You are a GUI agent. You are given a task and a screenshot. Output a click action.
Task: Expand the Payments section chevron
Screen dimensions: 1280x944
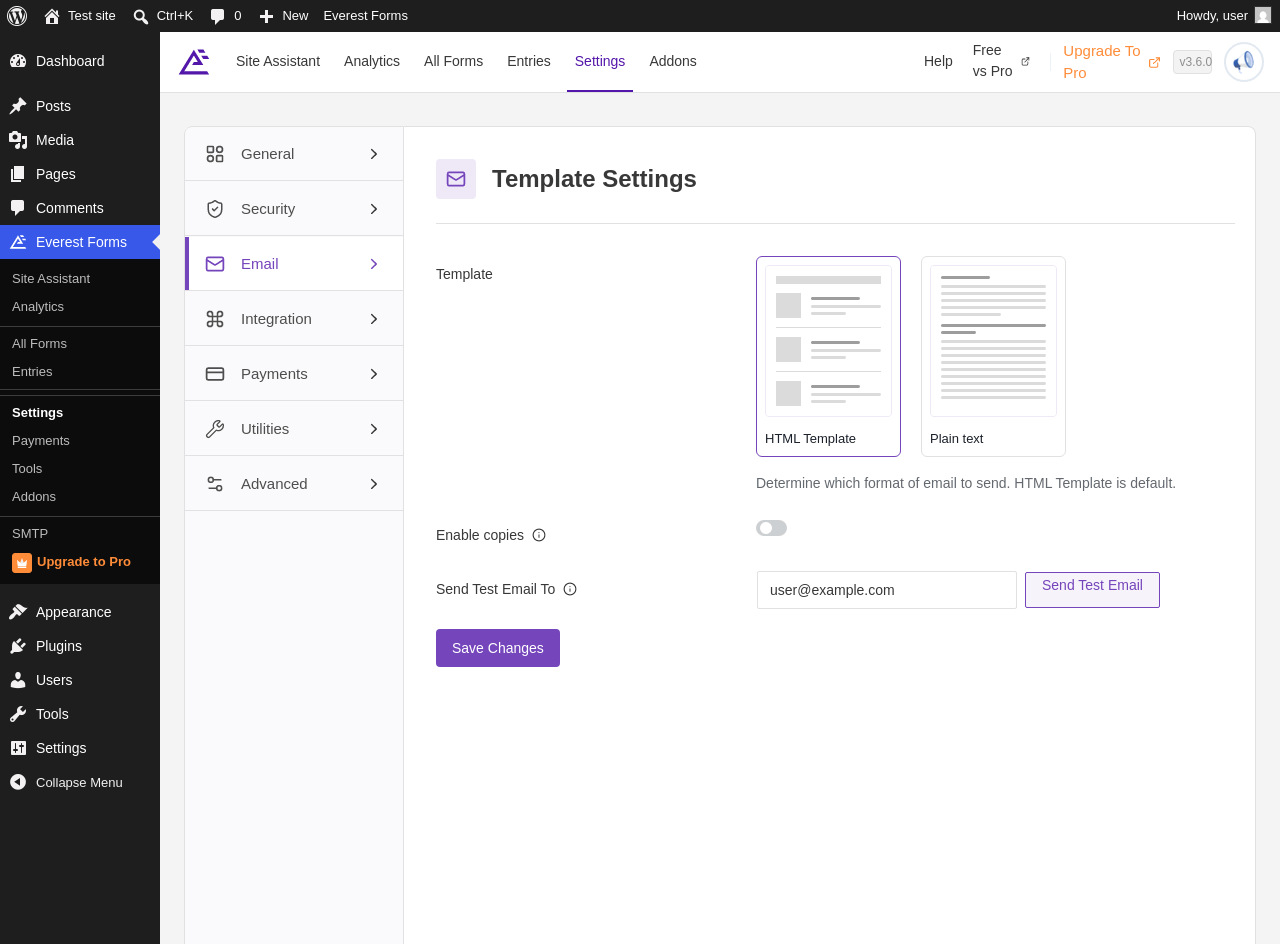[374, 374]
